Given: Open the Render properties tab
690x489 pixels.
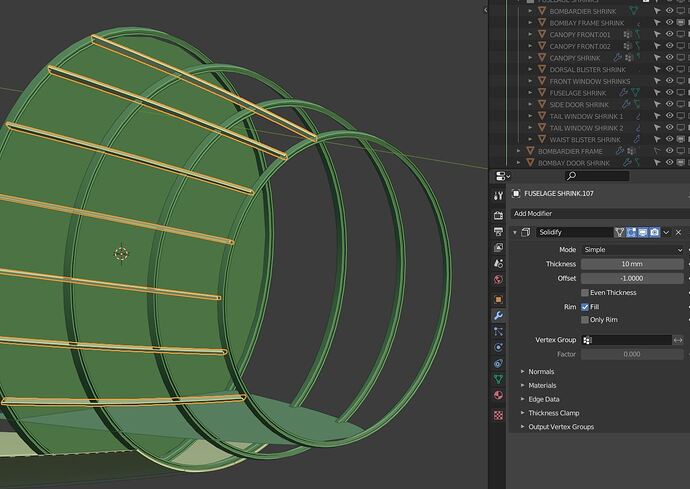Looking at the screenshot, I should point(498,215).
